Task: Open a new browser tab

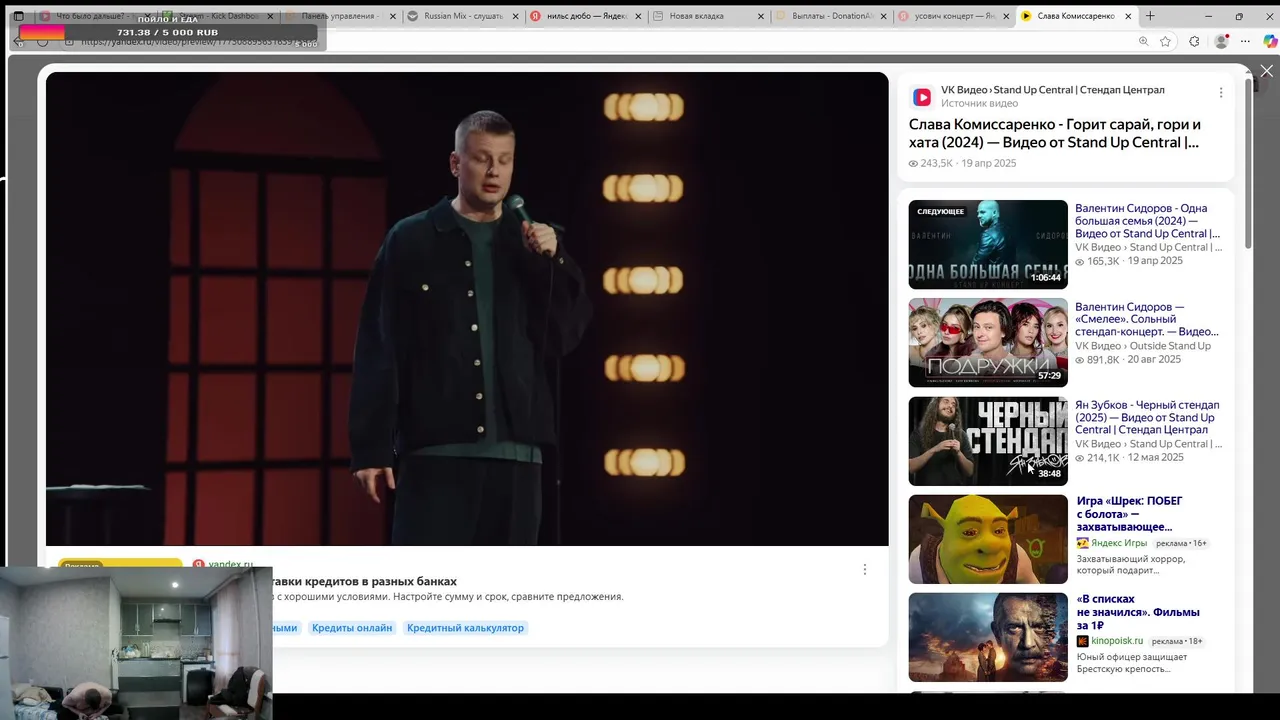Action: (x=1150, y=16)
